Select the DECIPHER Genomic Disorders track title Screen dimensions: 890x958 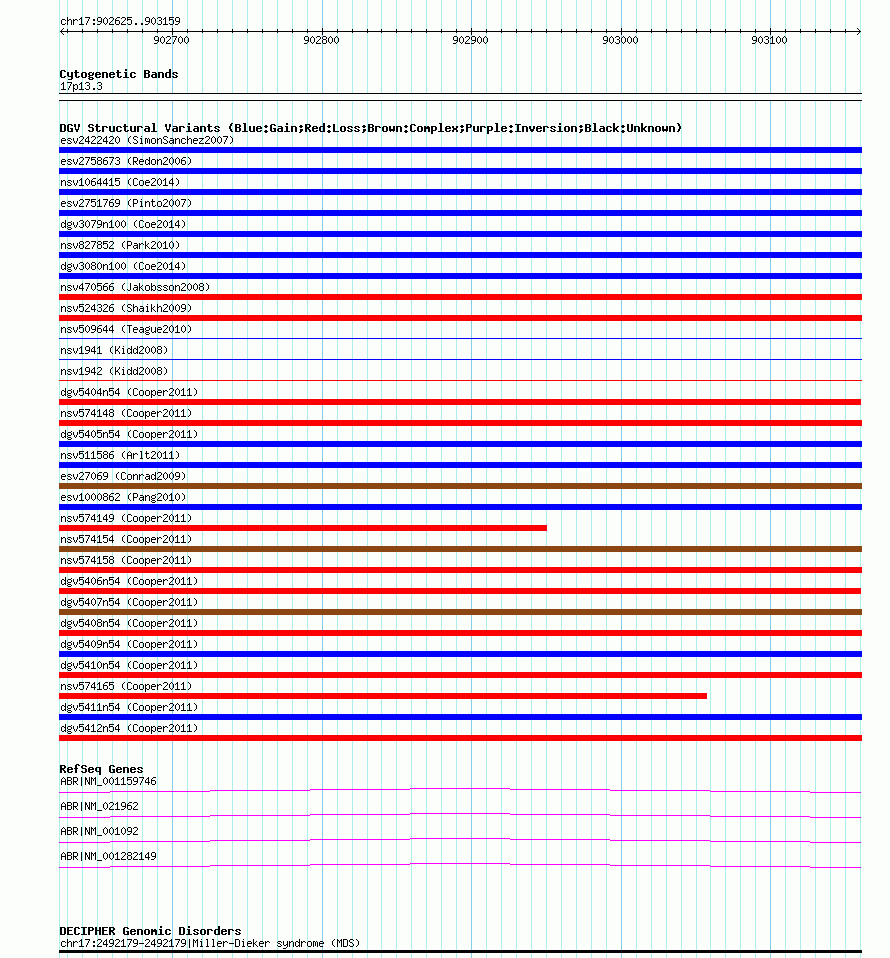pos(150,931)
